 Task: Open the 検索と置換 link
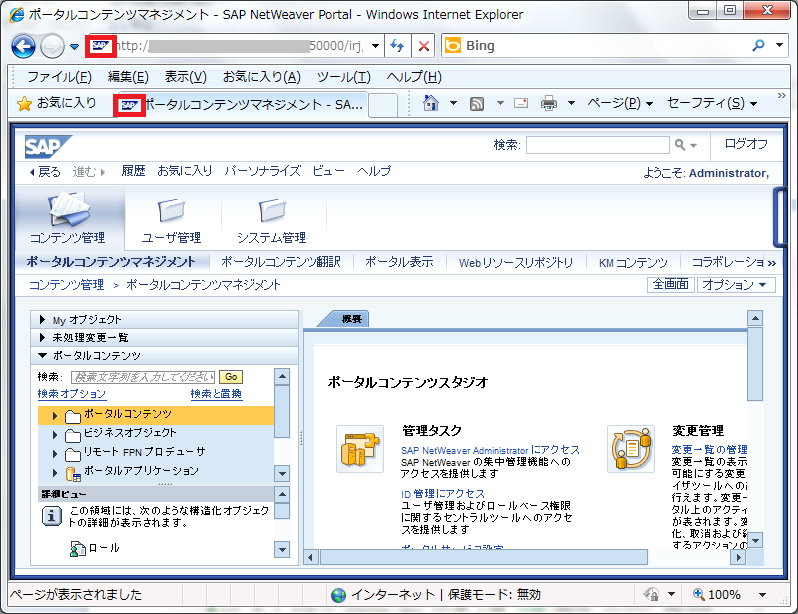click(216, 394)
